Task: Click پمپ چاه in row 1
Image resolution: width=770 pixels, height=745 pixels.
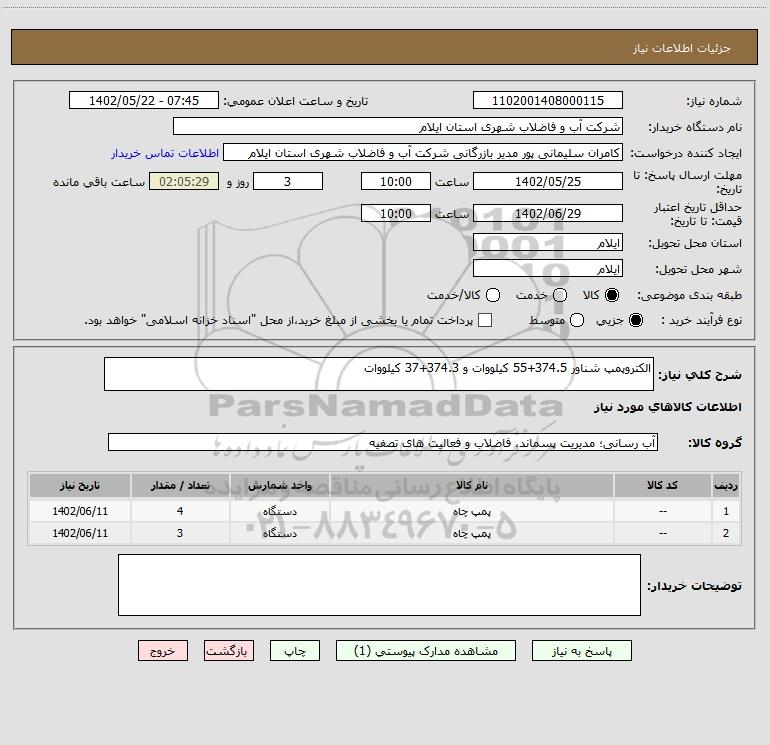Action: (471, 511)
